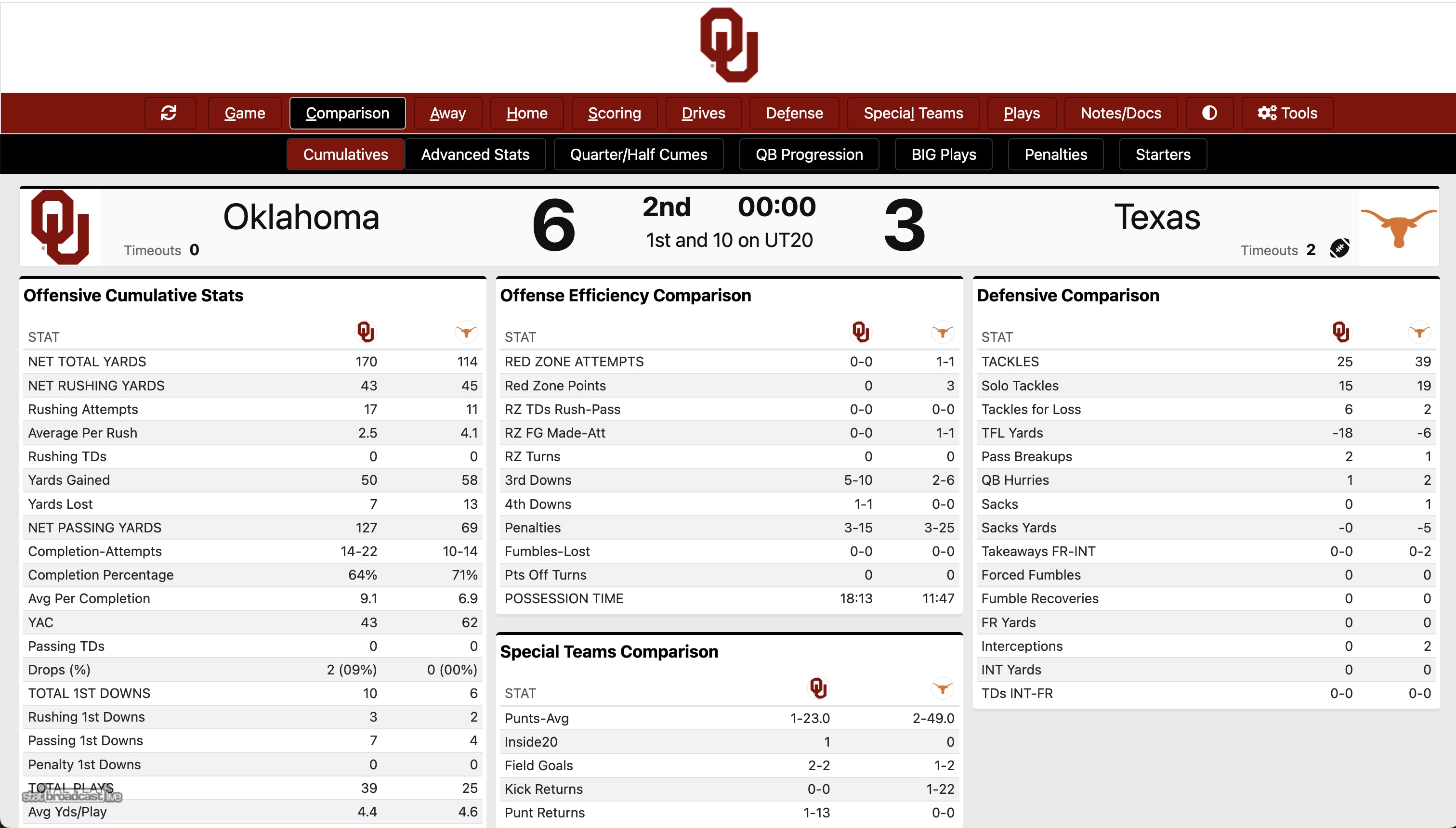This screenshot has height=828, width=1456.
Task: Open the BIG Plays view
Action: point(942,154)
